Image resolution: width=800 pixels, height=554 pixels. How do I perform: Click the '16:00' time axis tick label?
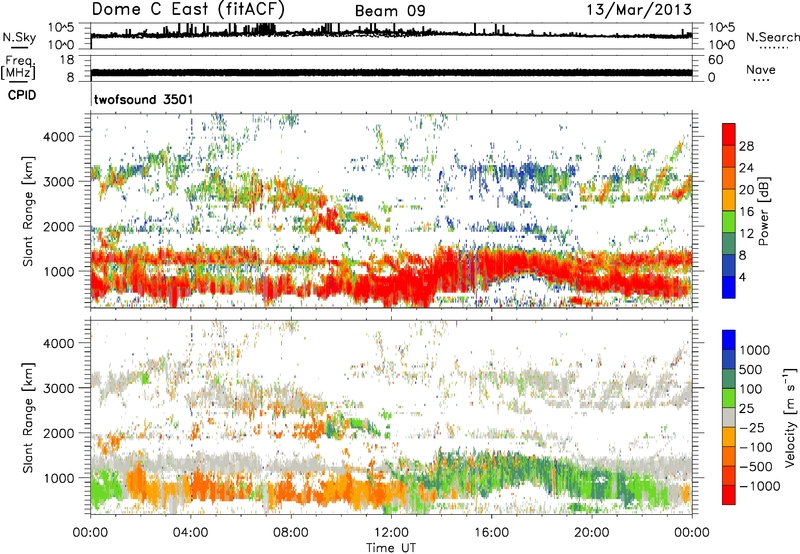[x=491, y=533]
